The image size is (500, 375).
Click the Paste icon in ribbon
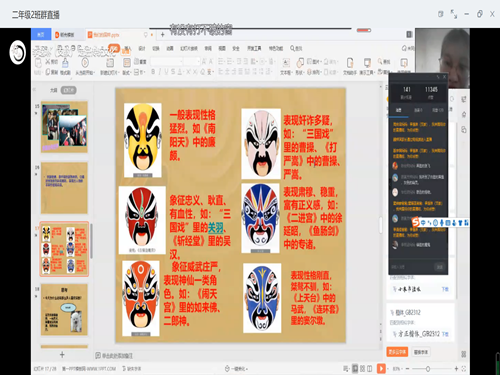pos(38,62)
